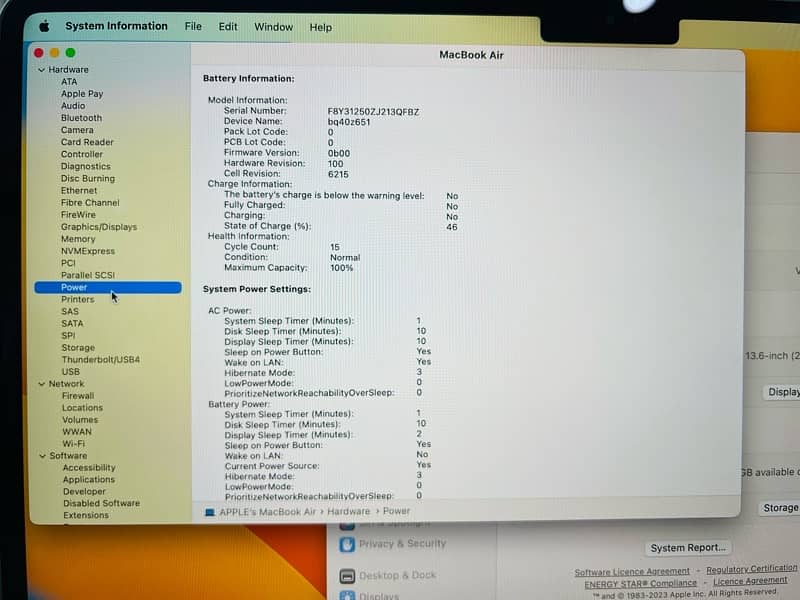Image resolution: width=800 pixels, height=600 pixels.
Task: Open the Software Licence Agreement link
Action: [x=632, y=572]
